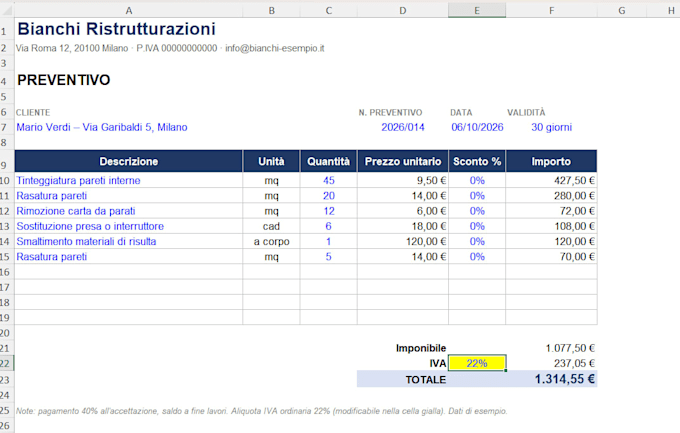
Task: Click the Descrizione table header
Action: tap(128, 161)
